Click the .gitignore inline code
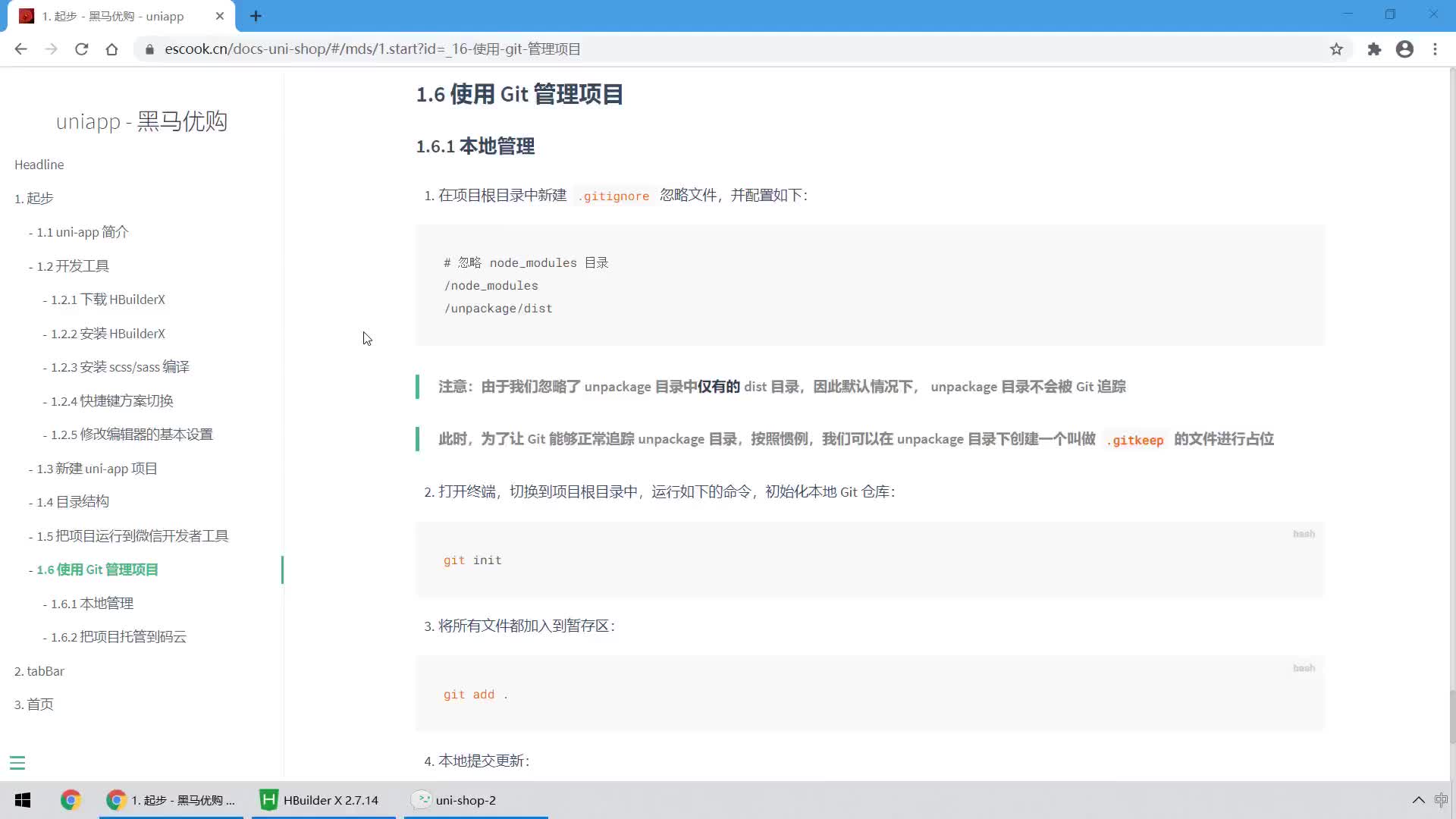 [x=613, y=196]
